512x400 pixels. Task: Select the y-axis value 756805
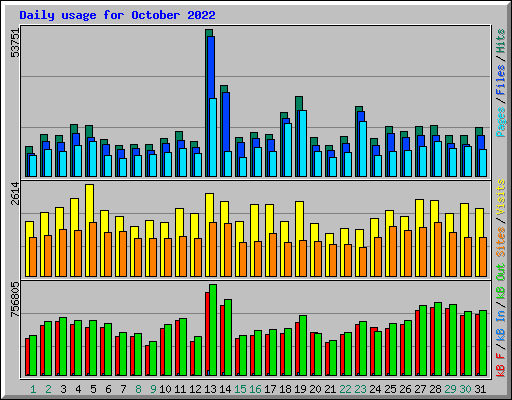(15, 299)
